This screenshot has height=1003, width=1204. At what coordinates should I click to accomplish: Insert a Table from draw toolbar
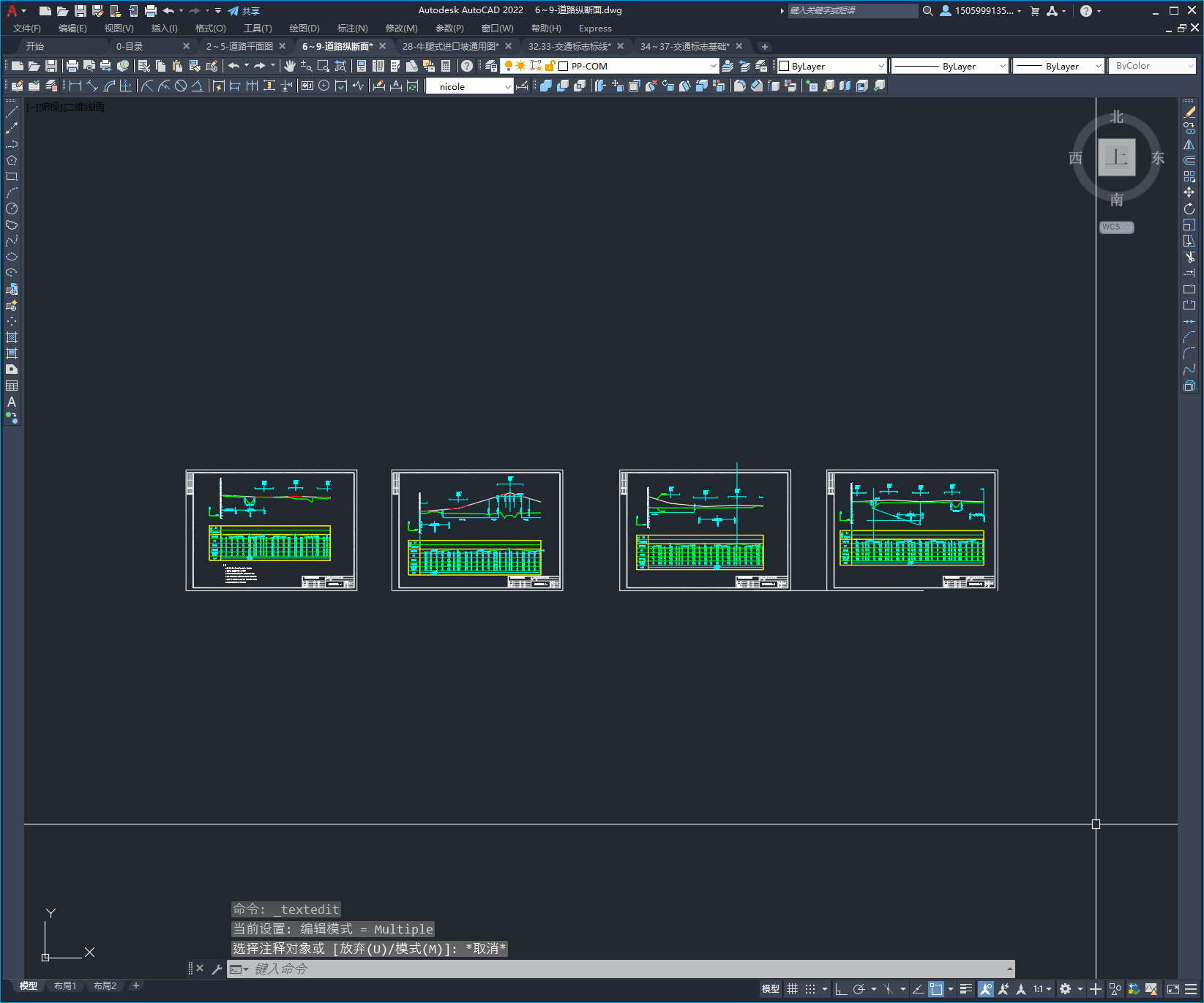[12, 386]
